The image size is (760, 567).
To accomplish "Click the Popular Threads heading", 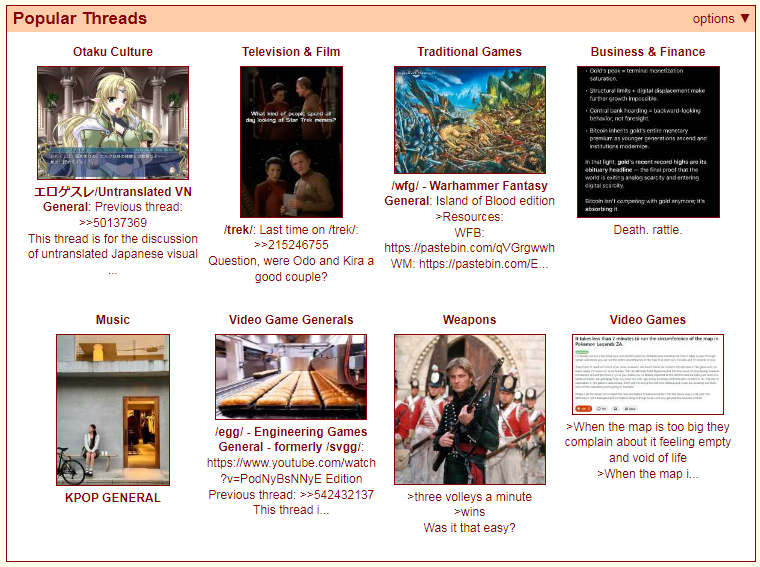I will click(x=80, y=18).
